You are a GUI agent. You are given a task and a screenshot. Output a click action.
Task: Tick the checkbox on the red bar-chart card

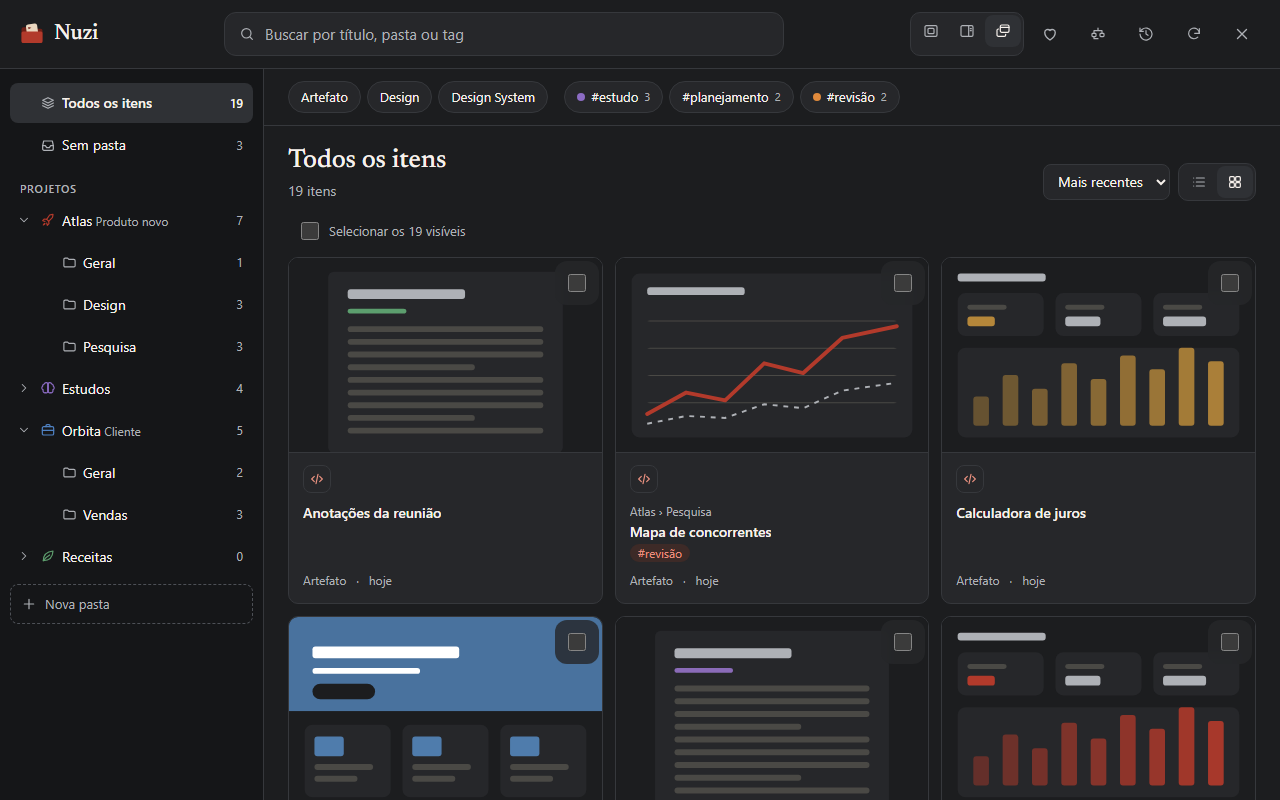click(1230, 642)
